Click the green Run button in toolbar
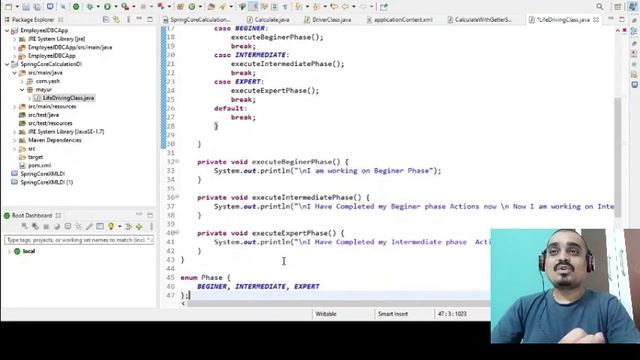Image resolution: width=640 pixels, height=360 pixels. (x=107, y=7)
